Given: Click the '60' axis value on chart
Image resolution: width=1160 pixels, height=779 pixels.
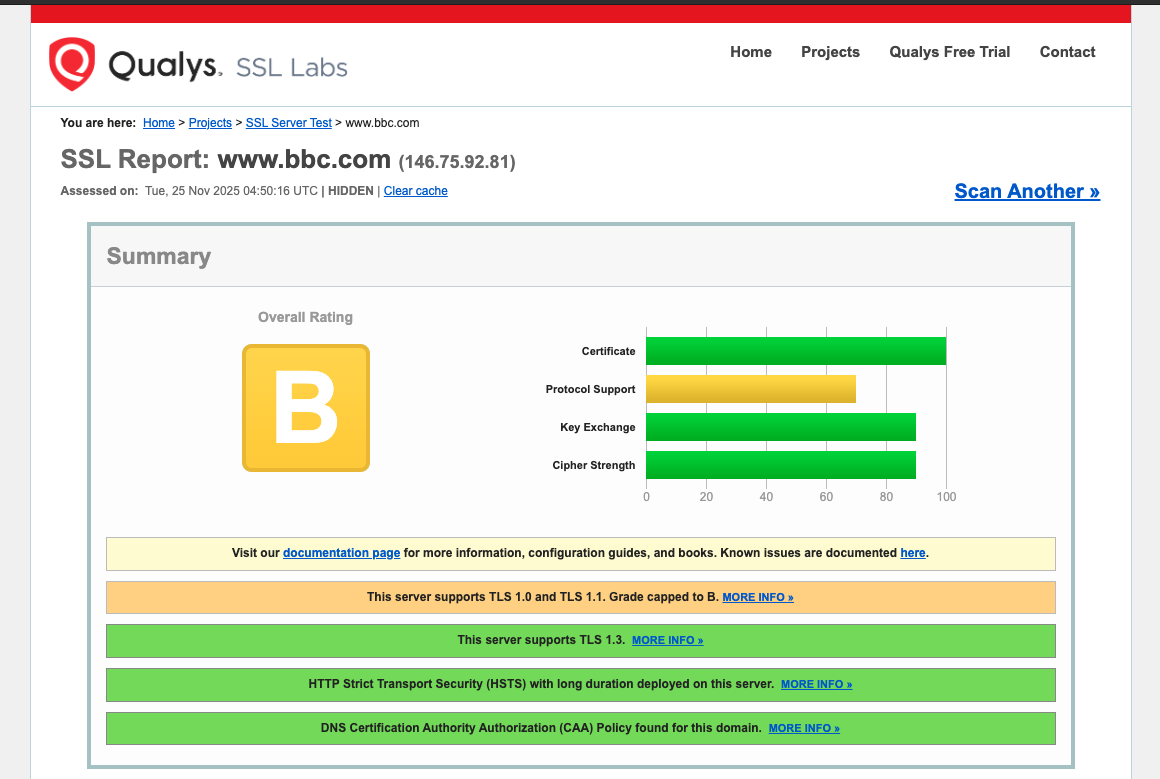Looking at the screenshot, I should click(x=826, y=497).
